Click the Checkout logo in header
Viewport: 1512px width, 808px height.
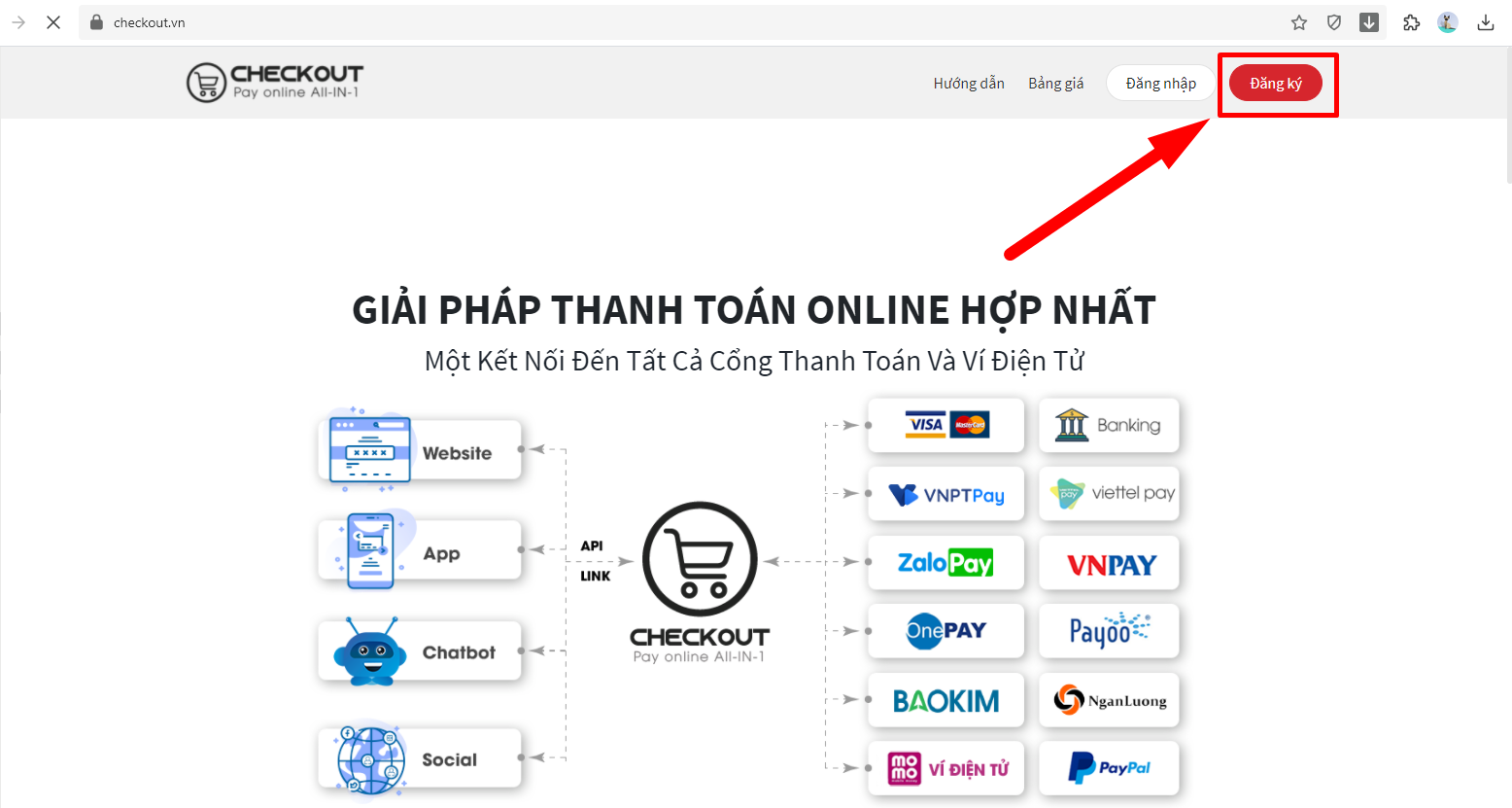coord(275,83)
